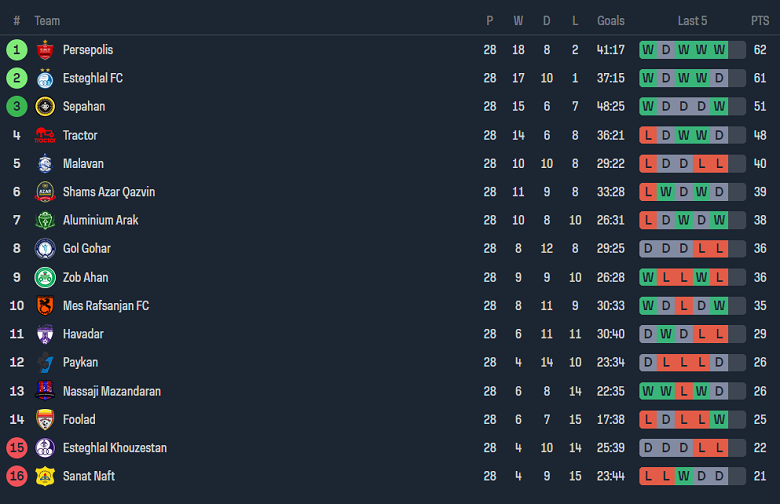Open the Havadar team page link

[x=83, y=334]
